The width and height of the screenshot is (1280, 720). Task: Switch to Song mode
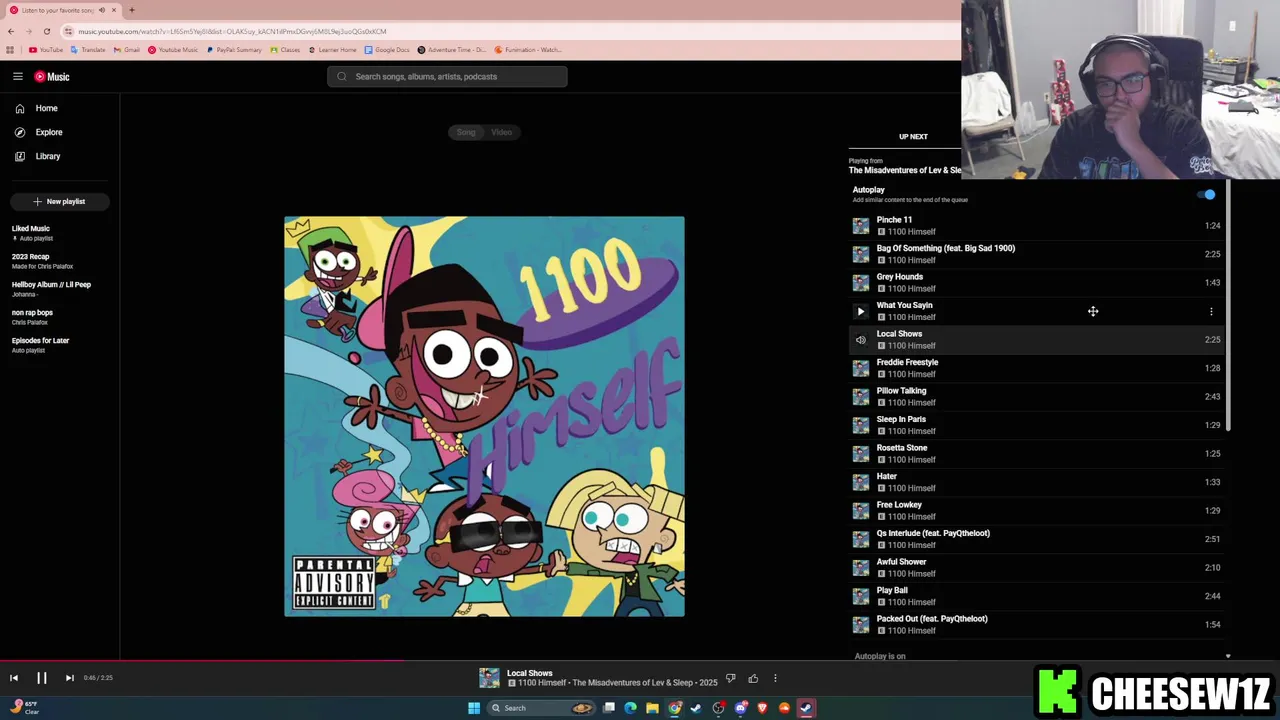[x=466, y=132]
